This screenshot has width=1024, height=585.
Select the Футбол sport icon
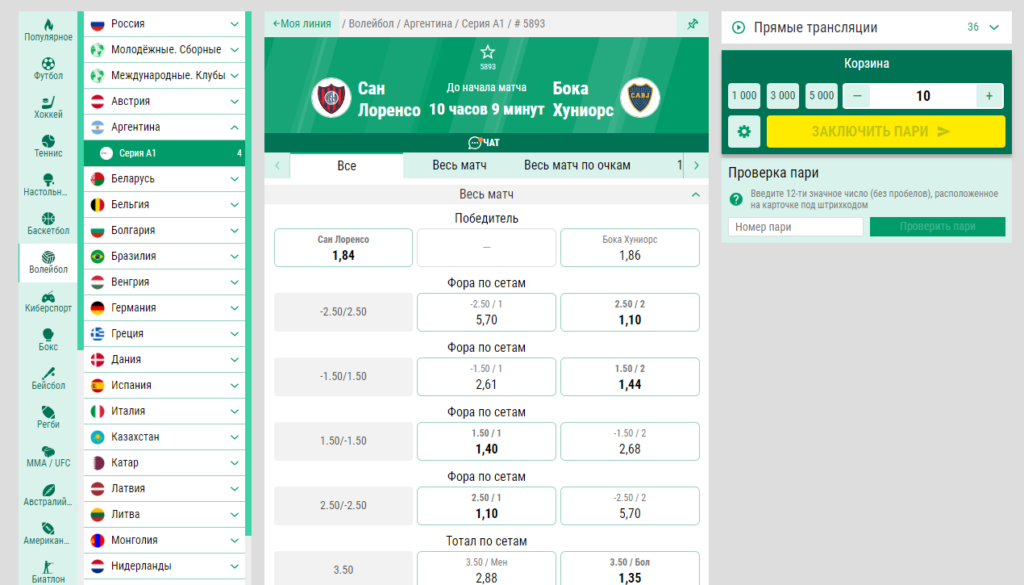48,69
